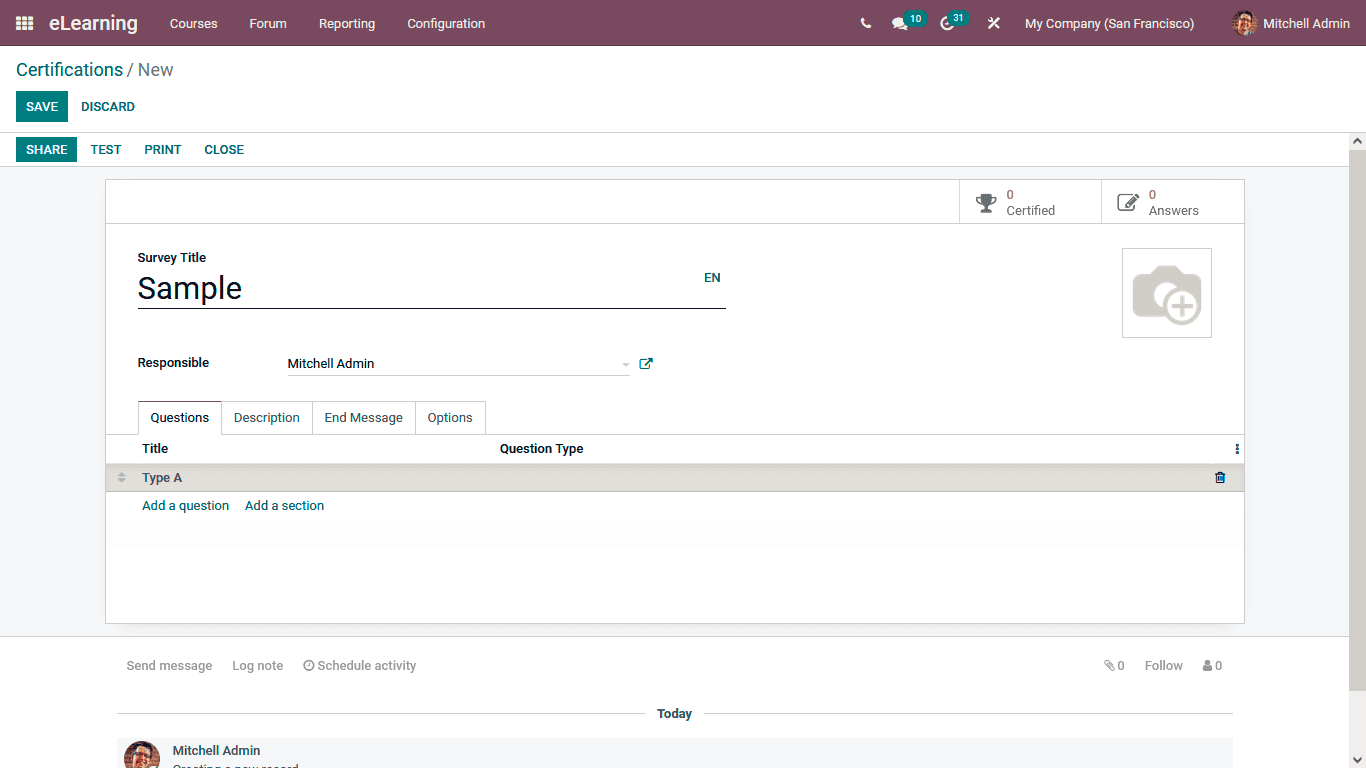
Task: Open the Configuration menu
Action: [446, 23]
